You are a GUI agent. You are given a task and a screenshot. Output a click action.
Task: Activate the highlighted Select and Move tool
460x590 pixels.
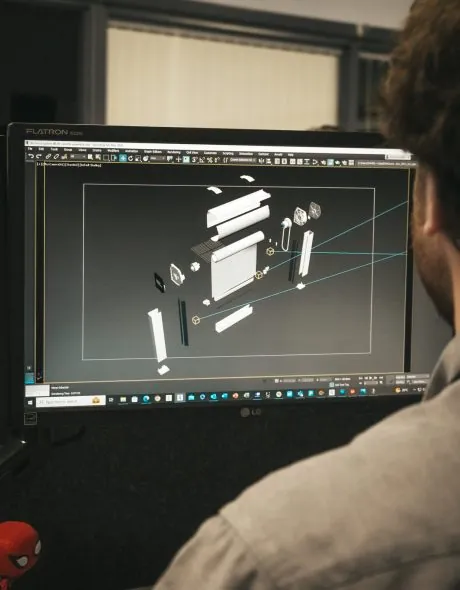(x=123, y=158)
